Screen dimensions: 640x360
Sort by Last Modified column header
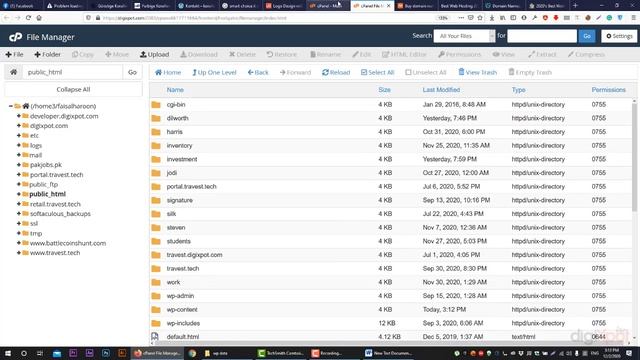click(x=441, y=90)
